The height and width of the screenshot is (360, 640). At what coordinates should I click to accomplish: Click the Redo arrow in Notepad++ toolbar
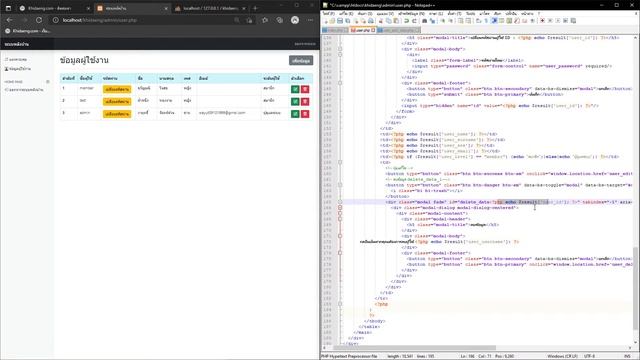tap(414, 20)
